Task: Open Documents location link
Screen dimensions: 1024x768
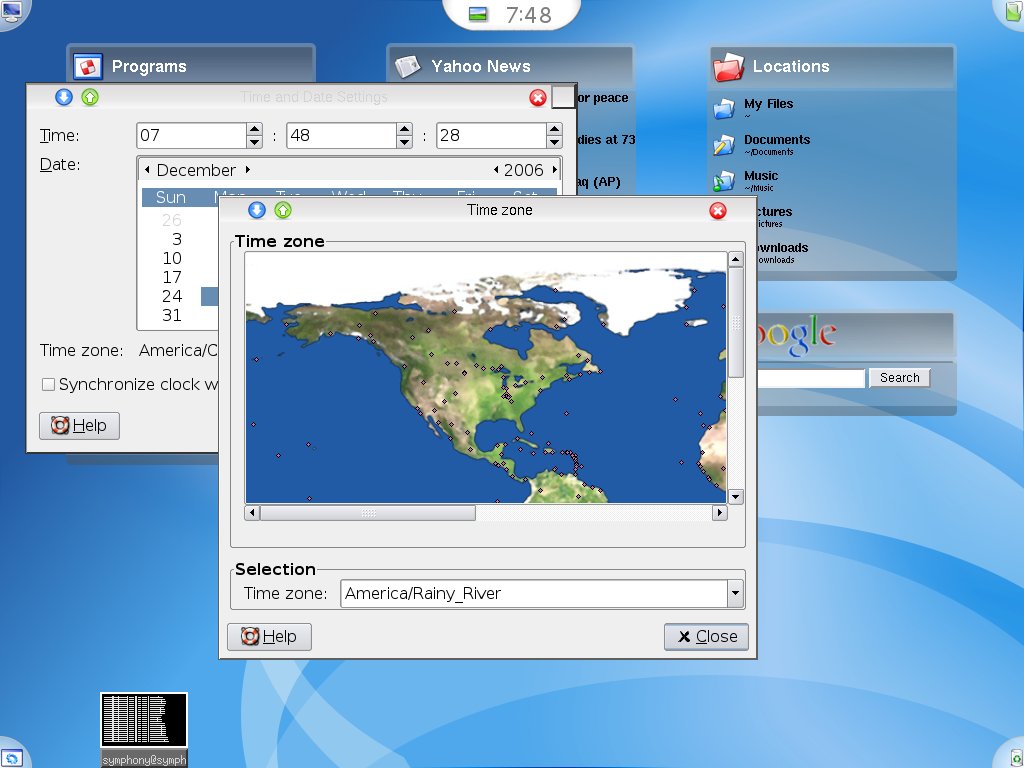Action: (x=776, y=140)
